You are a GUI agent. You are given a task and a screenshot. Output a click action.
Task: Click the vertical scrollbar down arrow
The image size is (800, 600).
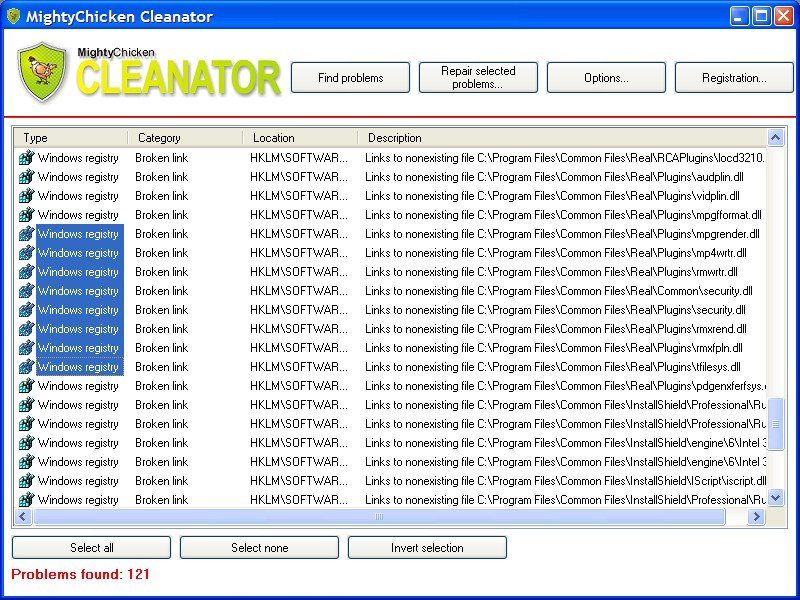pos(776,497)
